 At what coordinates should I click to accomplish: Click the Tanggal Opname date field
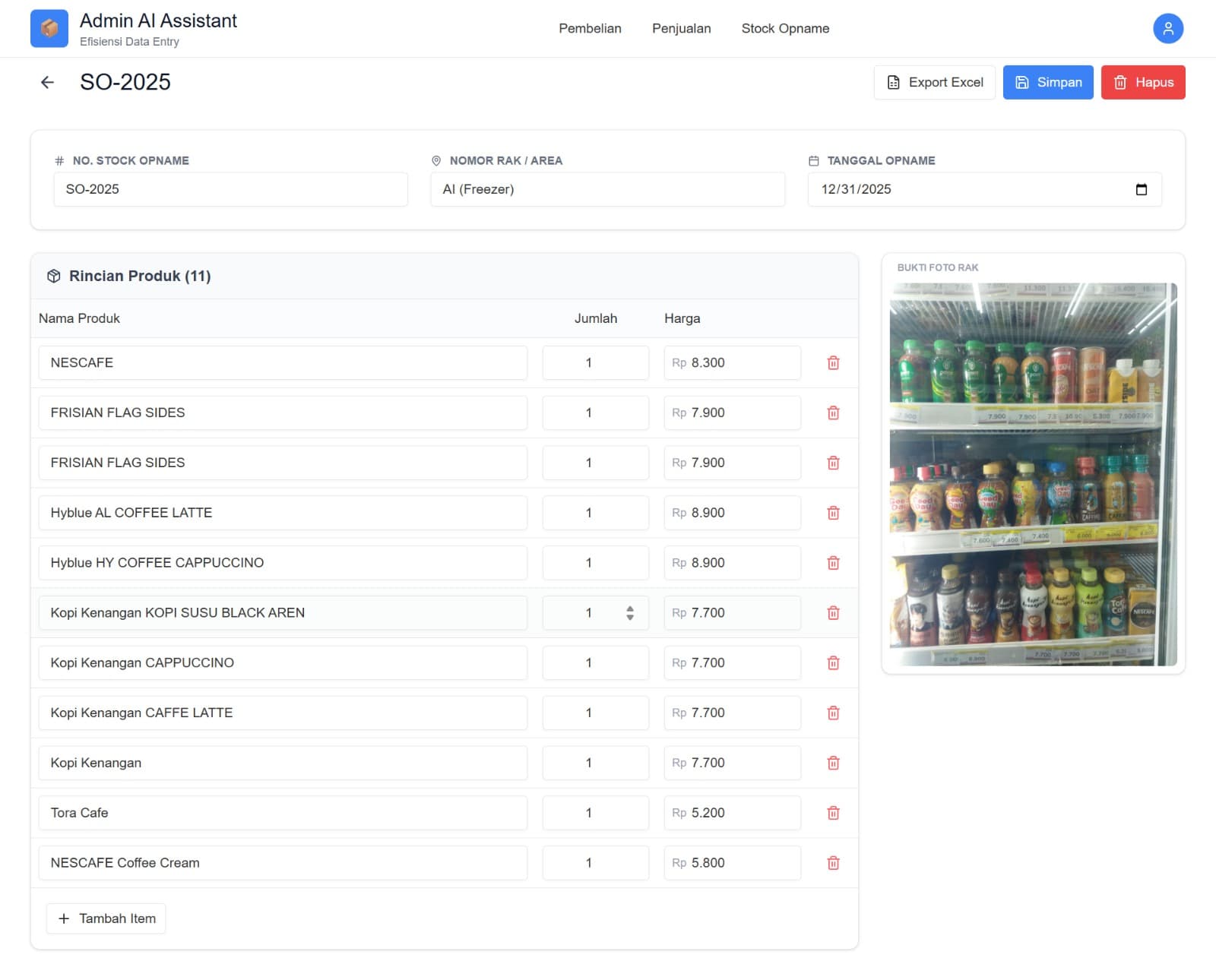pyautogui.click(x=984, y=189)
